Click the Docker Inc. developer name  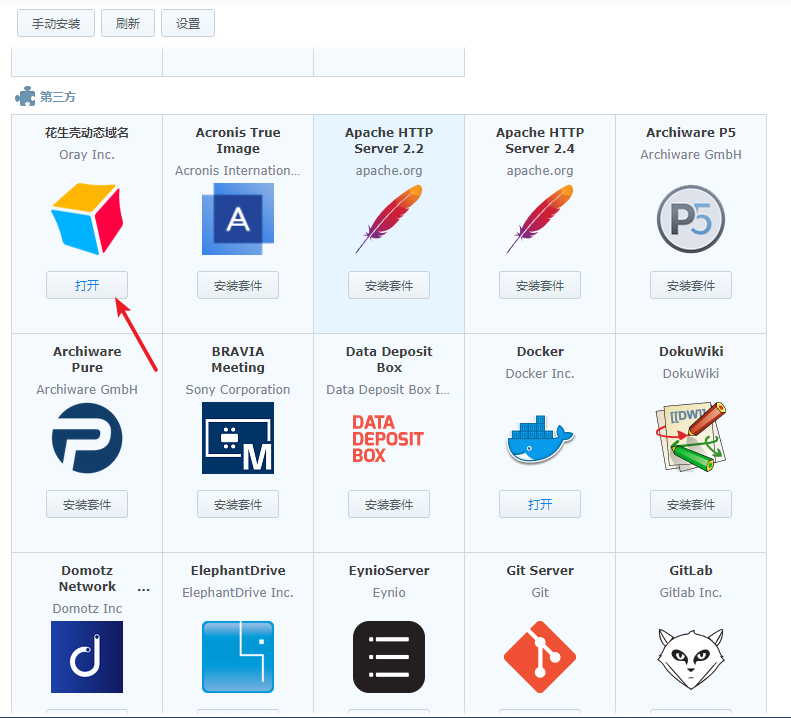(x=540, y=373)
